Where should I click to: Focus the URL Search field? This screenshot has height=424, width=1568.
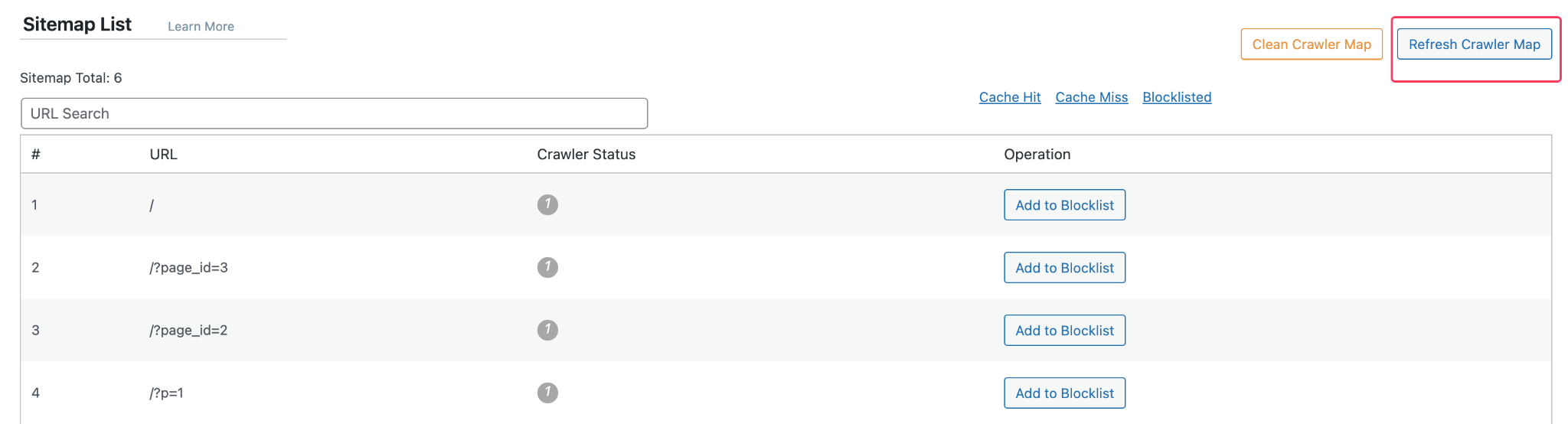pos(334,113)
